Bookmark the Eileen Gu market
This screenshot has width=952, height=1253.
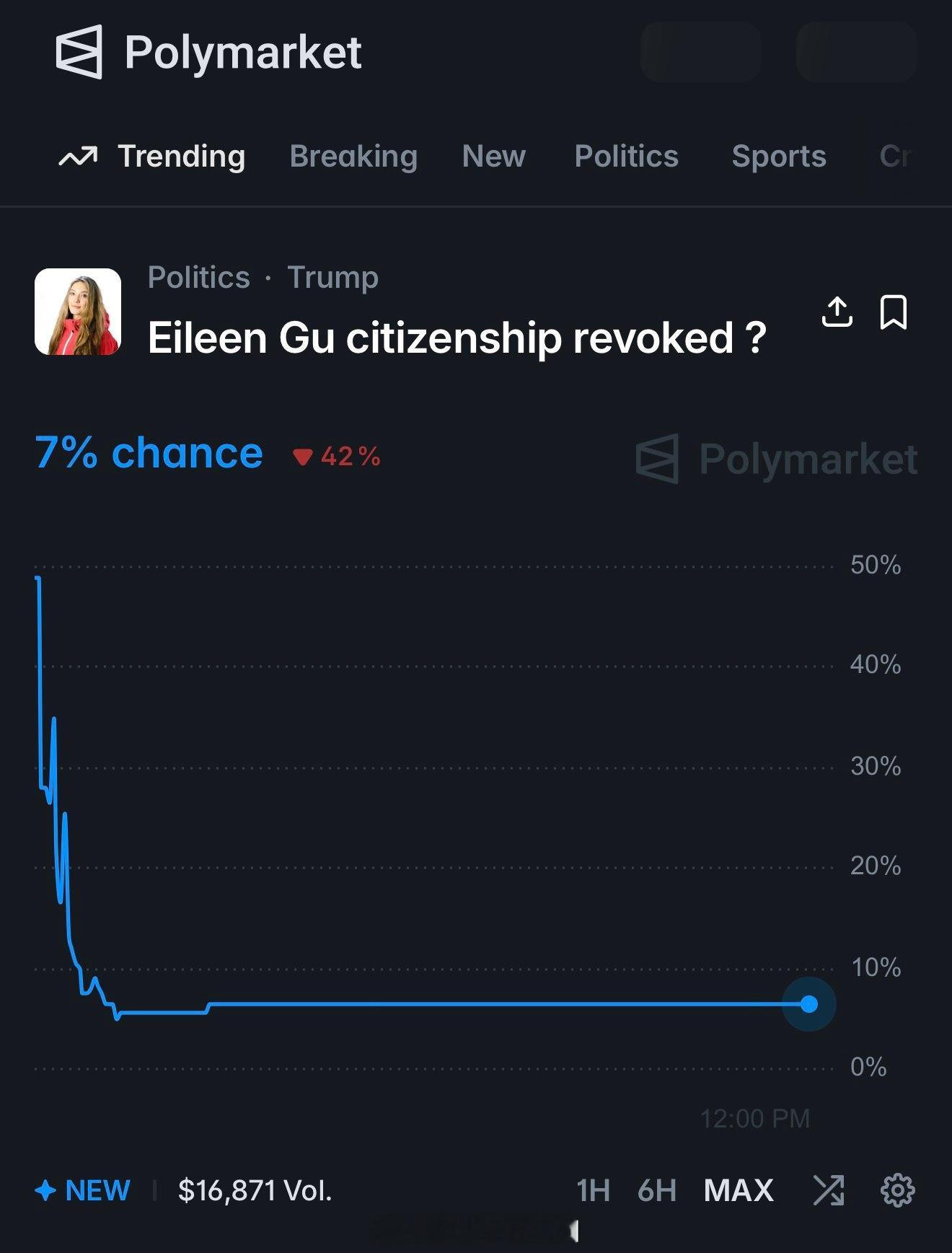[x=894, y=313]
